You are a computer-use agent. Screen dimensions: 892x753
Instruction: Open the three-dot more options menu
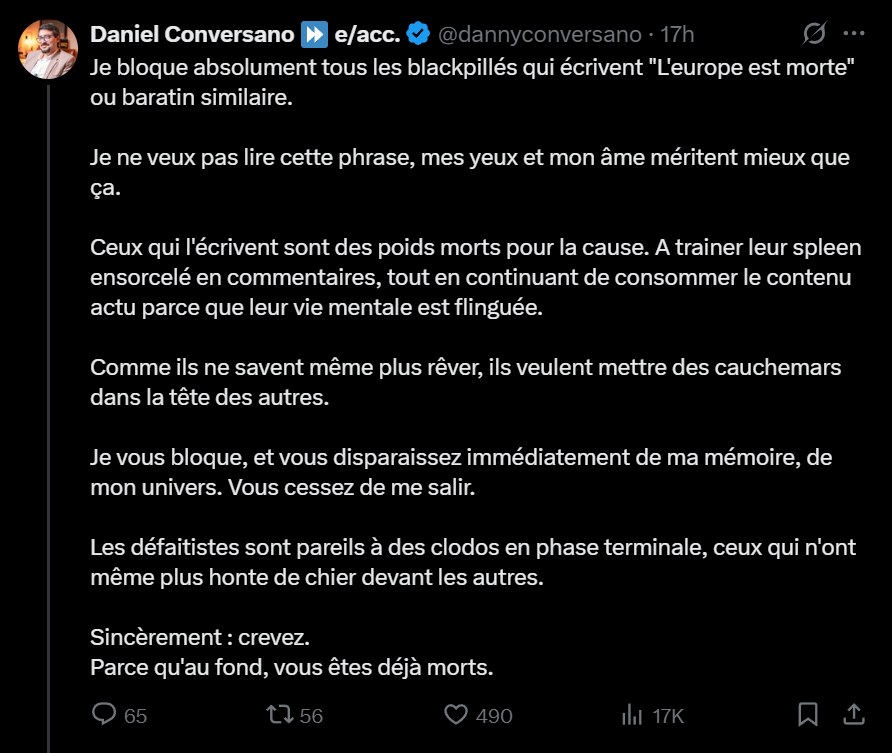[854, 34]
